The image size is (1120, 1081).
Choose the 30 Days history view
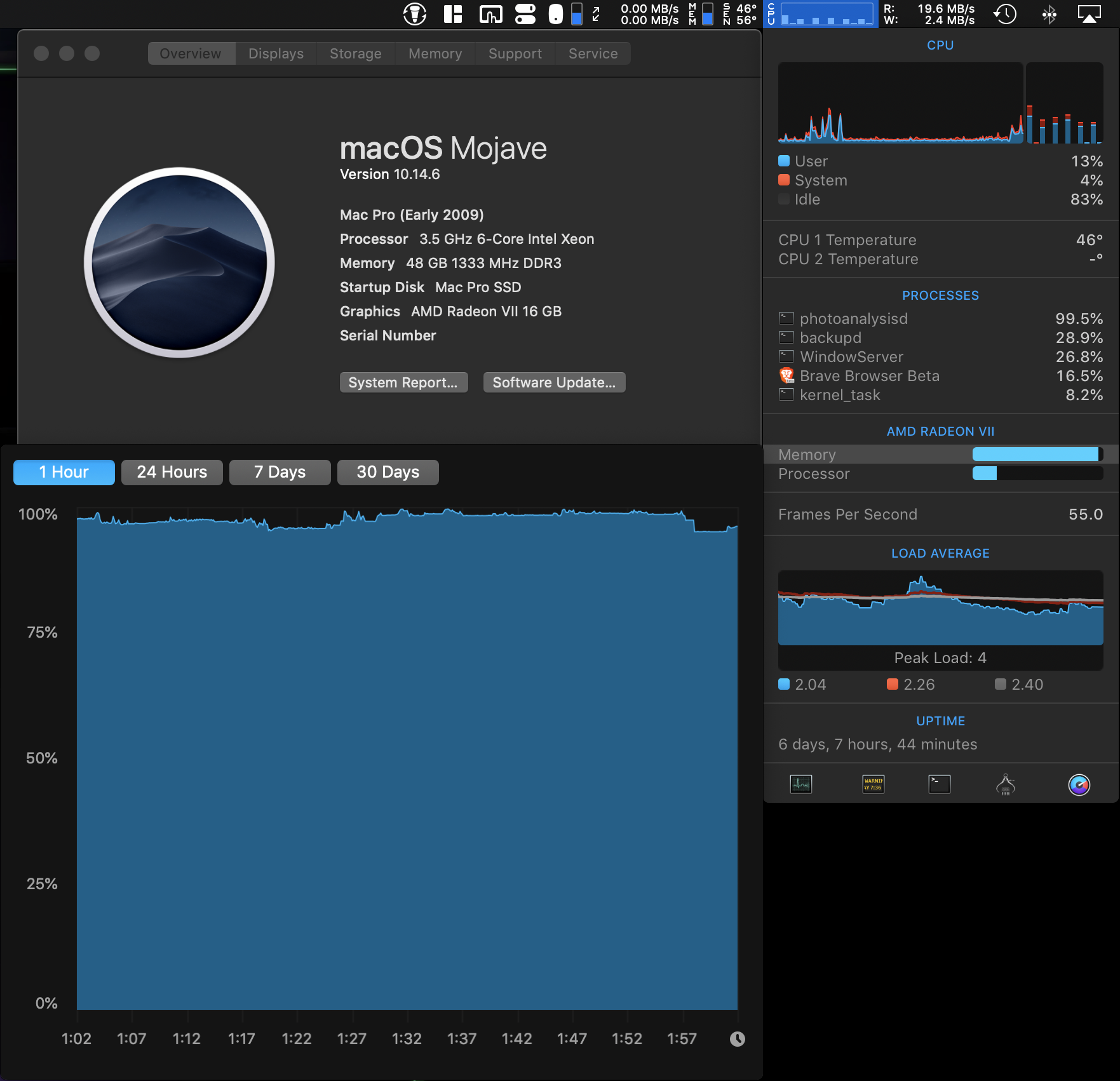click(x=388, y=472)
